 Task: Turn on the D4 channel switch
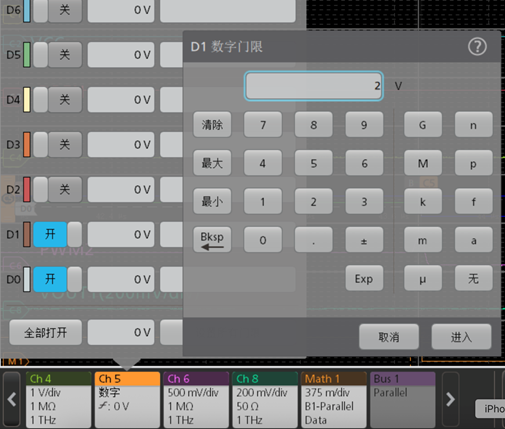tap(58, 99)
